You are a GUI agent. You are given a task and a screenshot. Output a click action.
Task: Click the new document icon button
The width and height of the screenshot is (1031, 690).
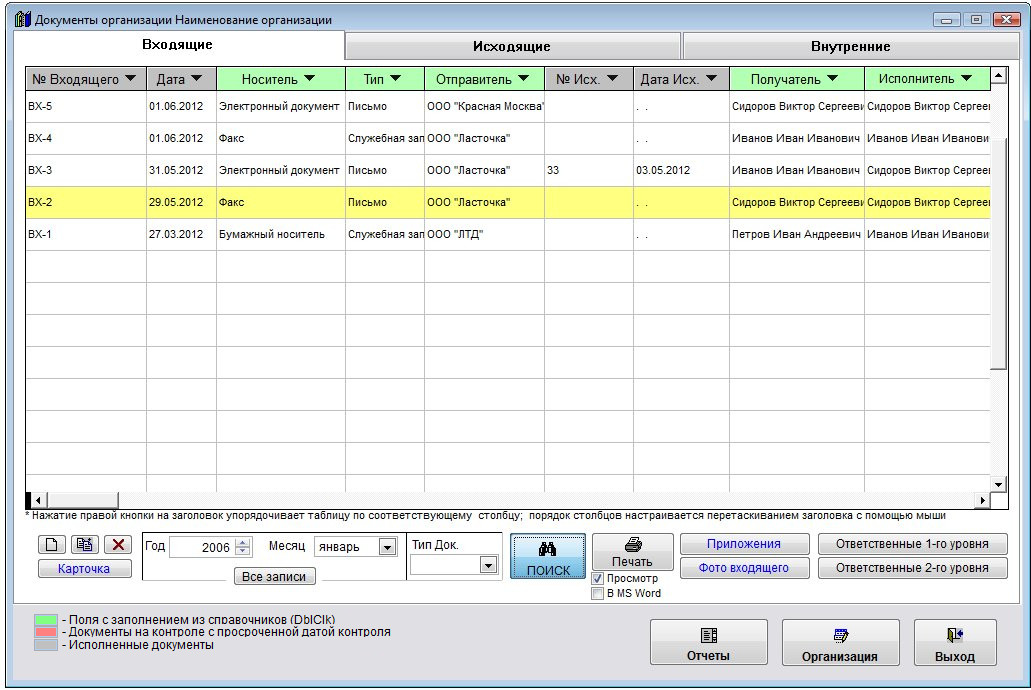click(x=52, y=545)
